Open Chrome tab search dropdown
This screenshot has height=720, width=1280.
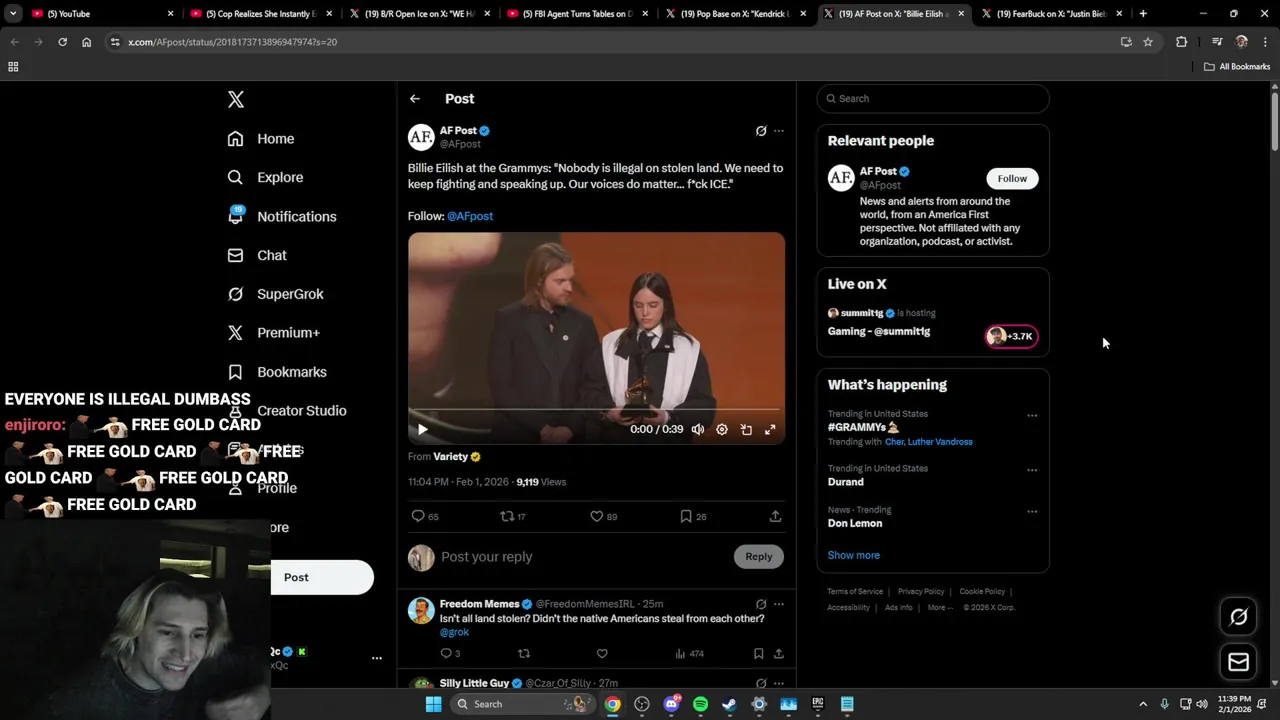(x=13, y=14)
